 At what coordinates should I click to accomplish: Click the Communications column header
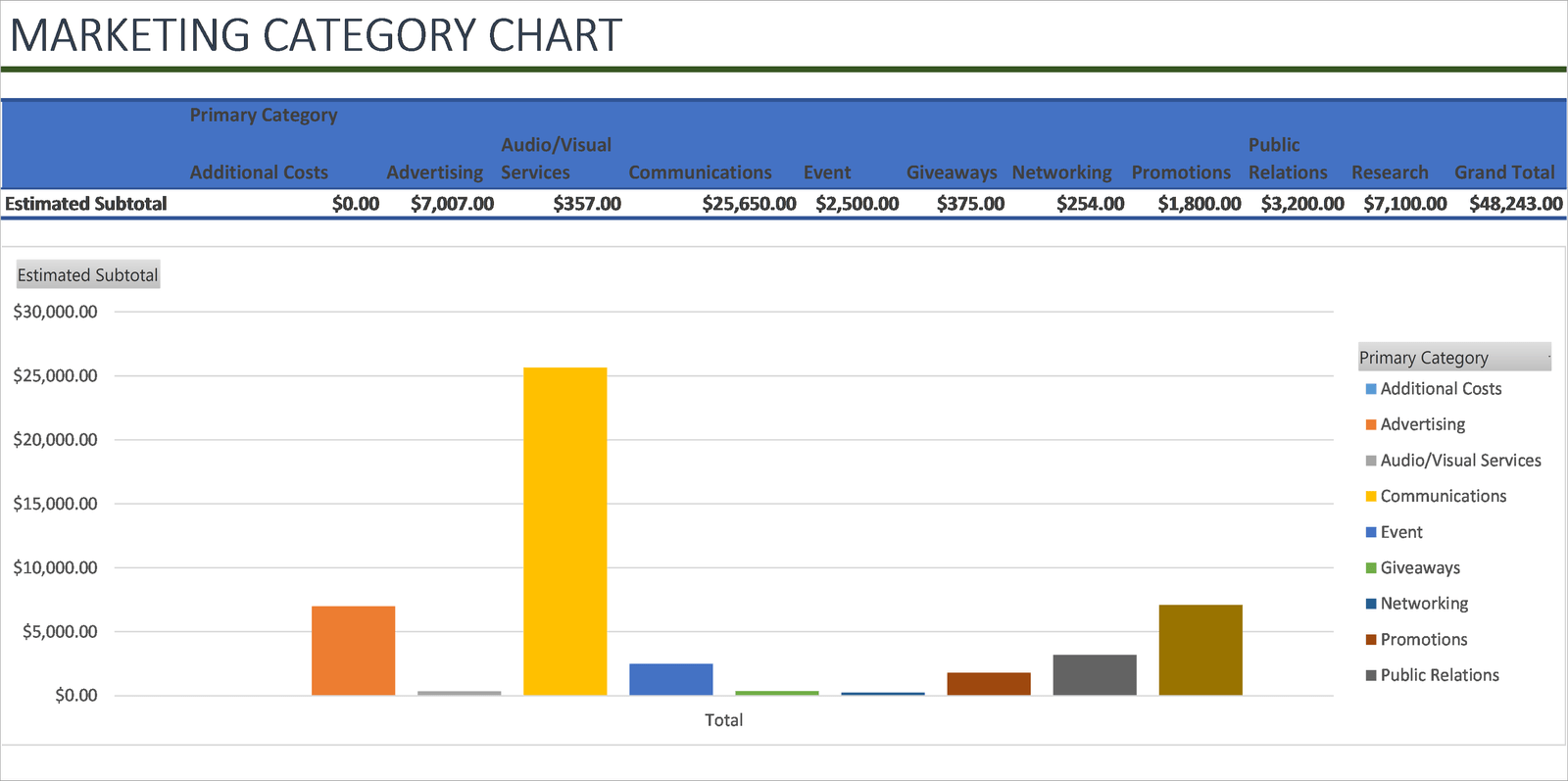pos(700,172)
